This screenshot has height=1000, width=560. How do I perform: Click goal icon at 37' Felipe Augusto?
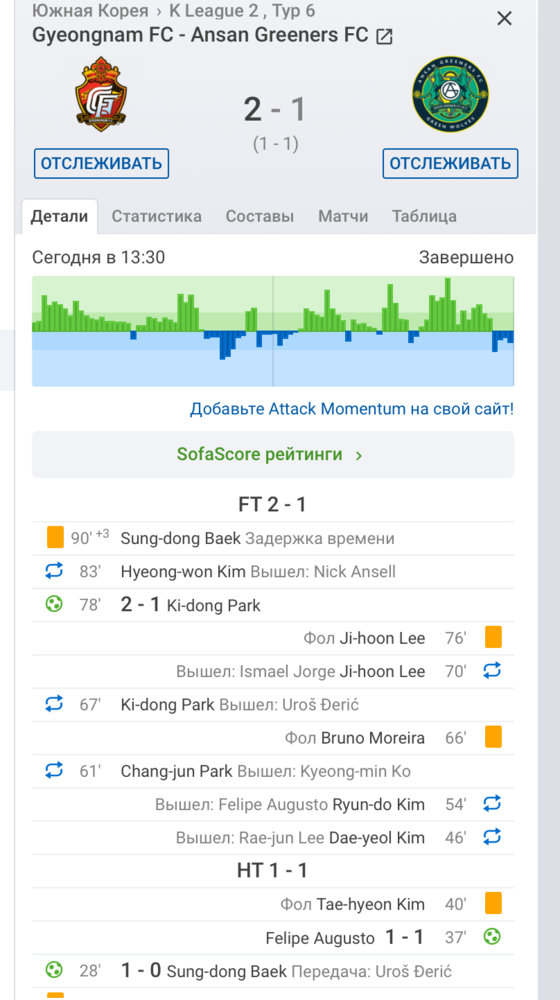pyautogui.click(x=492, y=937)
